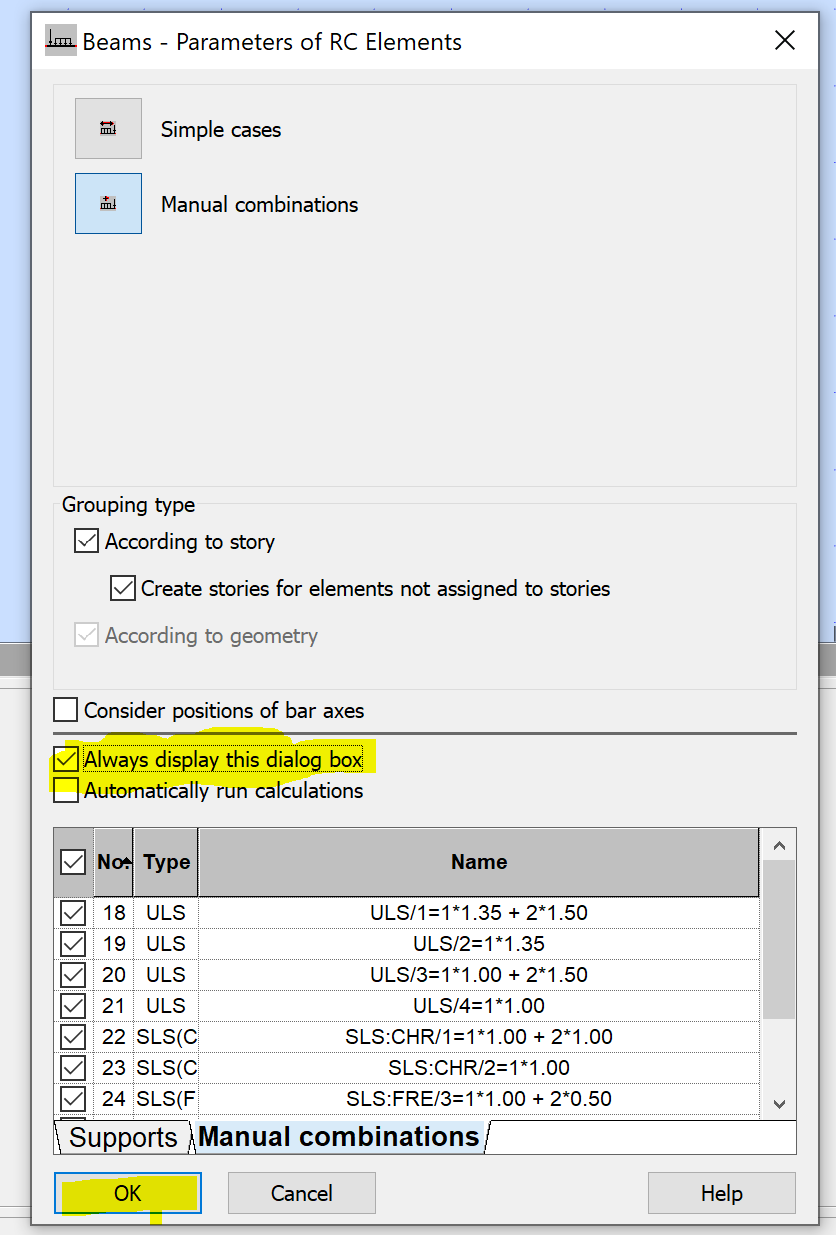Image resolution: width=836 pixels, height=1235 pixels.
Task: Select the Manual combinations mode icon
Action: pos(108,203)
